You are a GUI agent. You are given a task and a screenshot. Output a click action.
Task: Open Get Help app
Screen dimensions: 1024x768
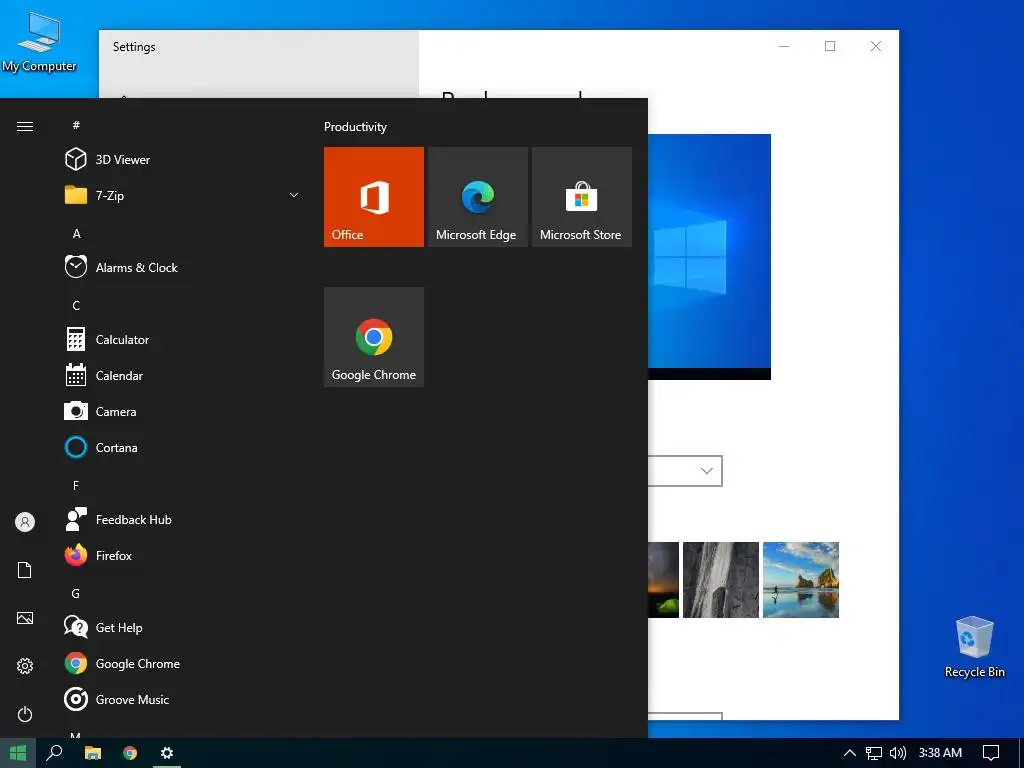[x=180, y=628]
